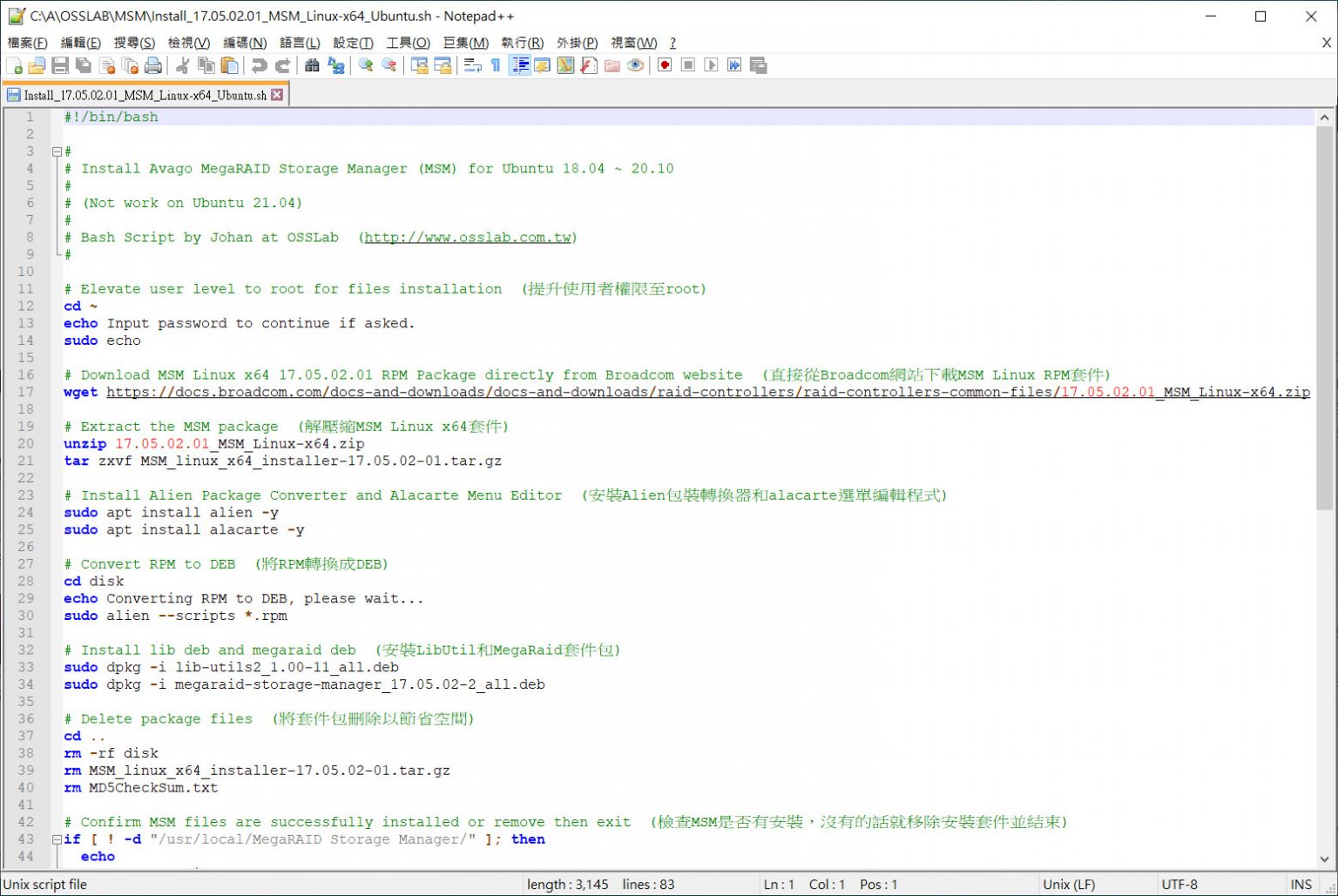Open Find with the binoculars icon

[312, 66]
